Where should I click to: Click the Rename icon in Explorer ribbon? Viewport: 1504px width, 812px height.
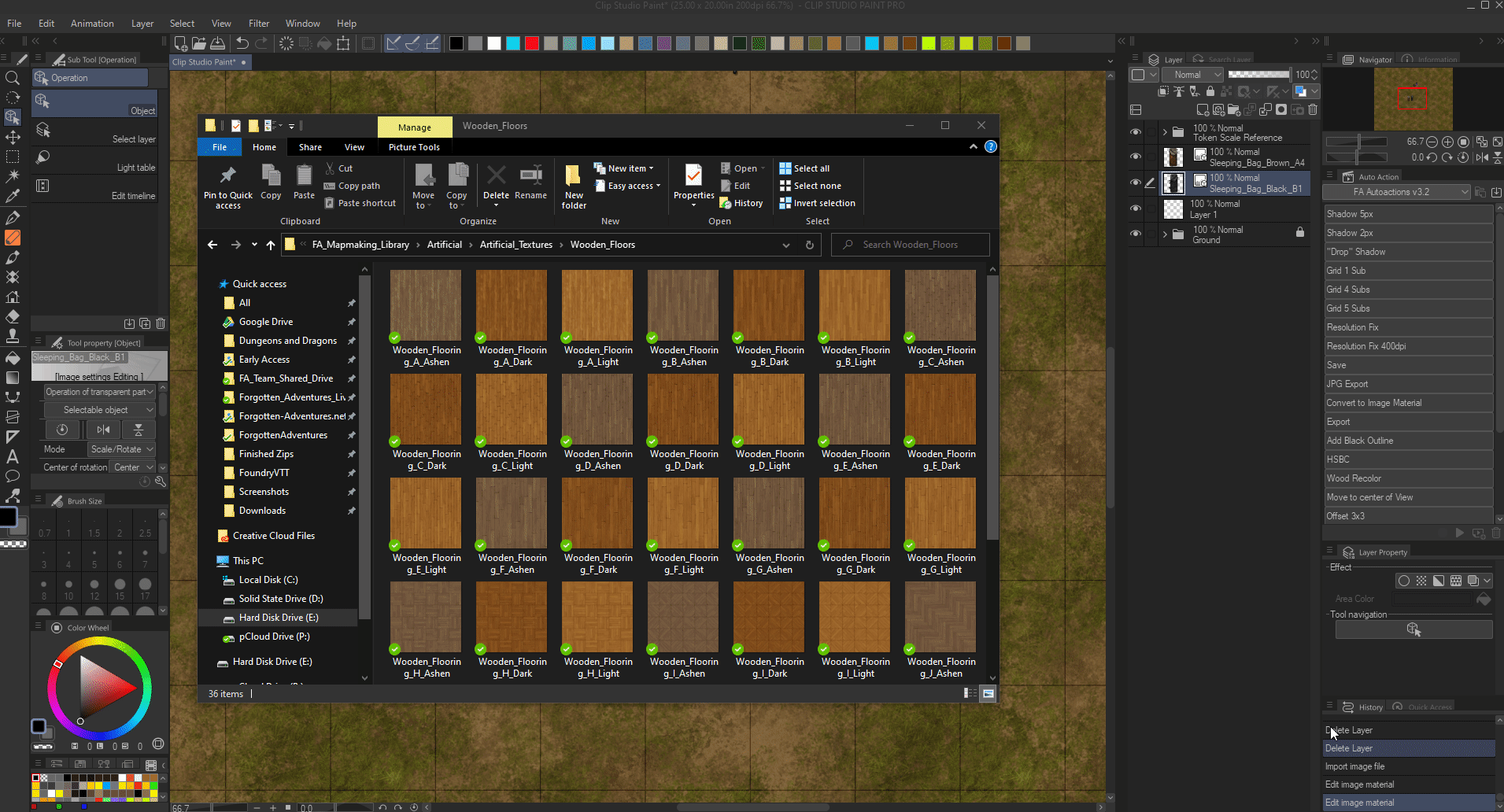(531, 175)
